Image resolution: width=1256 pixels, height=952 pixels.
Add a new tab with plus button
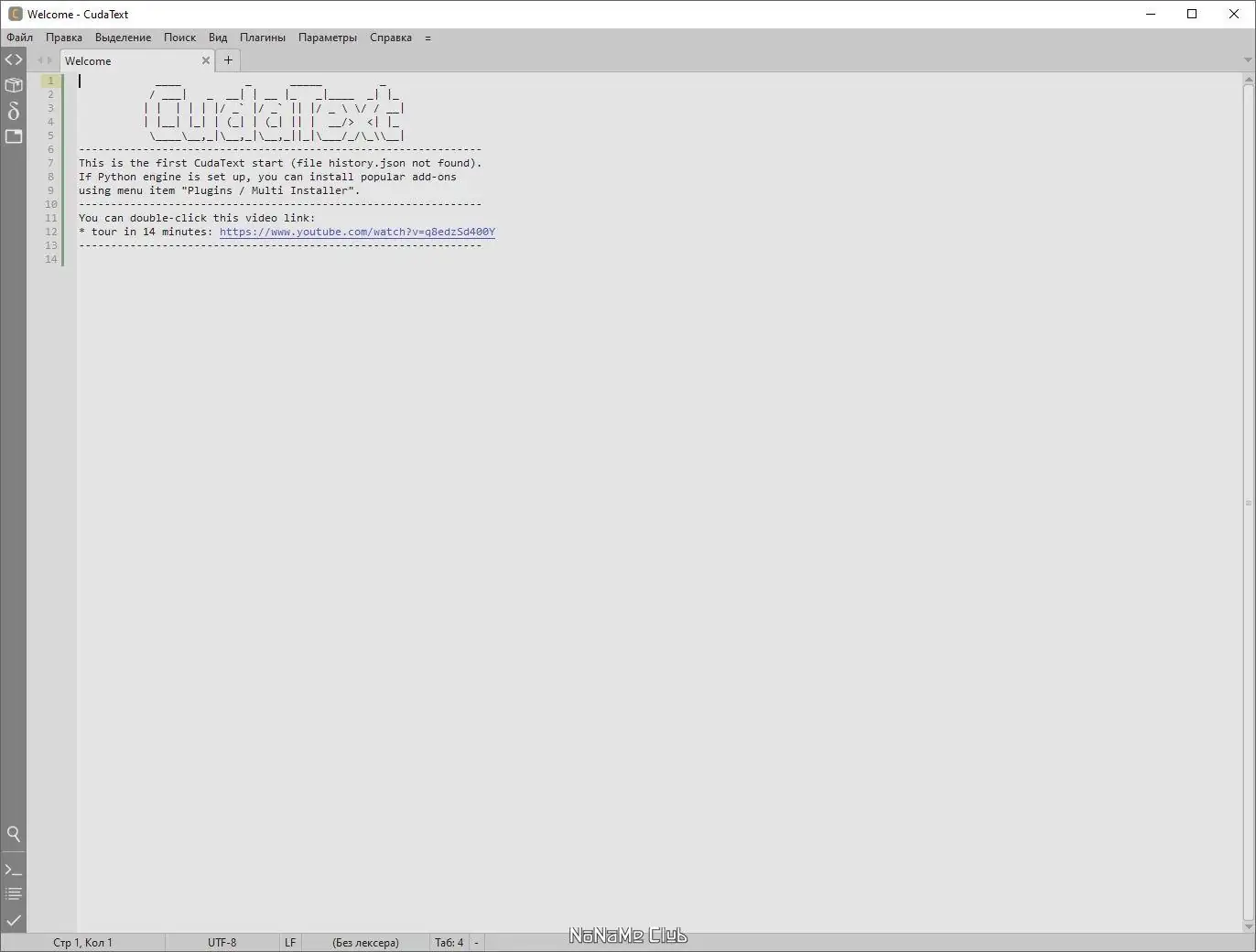(229, 60)
